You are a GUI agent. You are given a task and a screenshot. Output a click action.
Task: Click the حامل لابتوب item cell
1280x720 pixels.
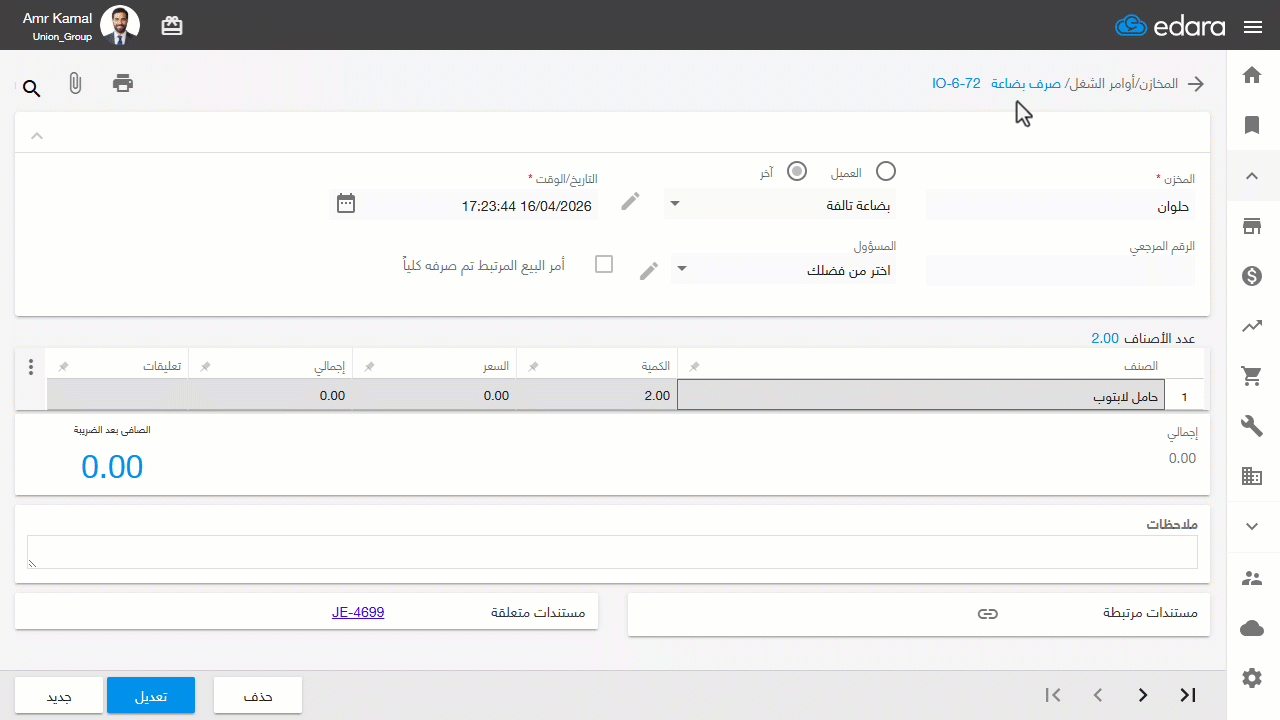point(921,395)
